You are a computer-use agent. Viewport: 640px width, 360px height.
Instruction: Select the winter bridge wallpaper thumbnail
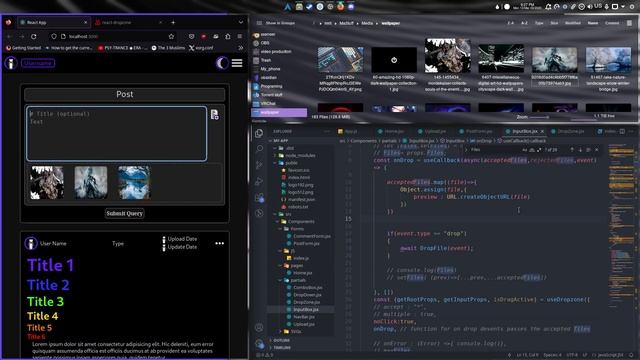608,60
